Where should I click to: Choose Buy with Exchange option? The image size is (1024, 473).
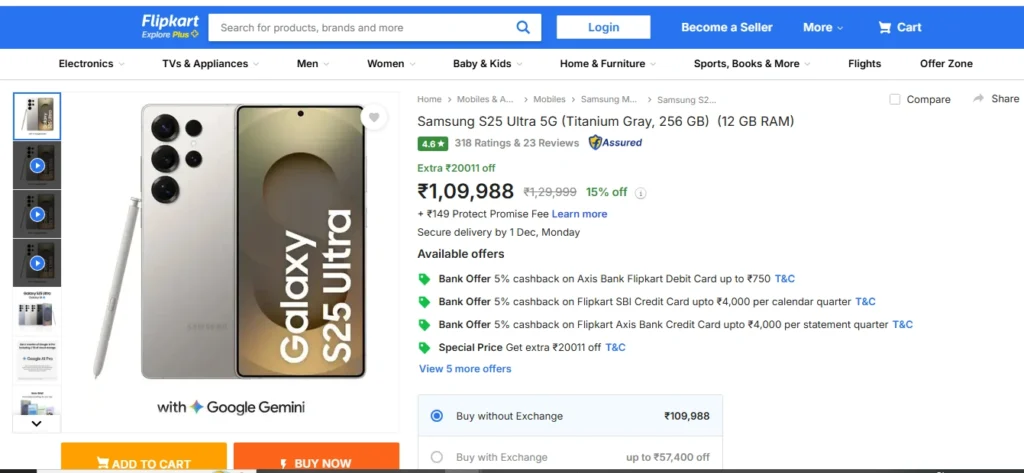click(437, 457)
